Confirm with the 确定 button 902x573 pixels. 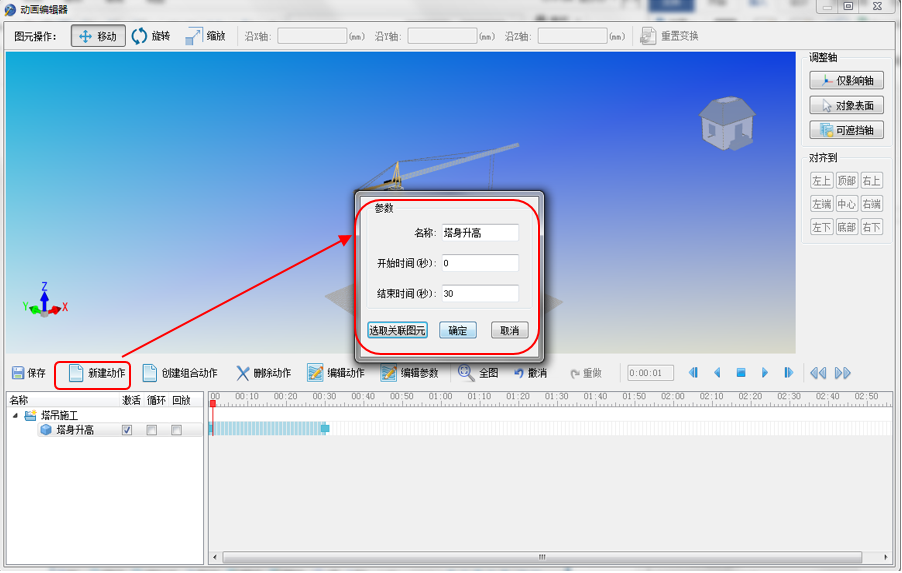[458, 330]
